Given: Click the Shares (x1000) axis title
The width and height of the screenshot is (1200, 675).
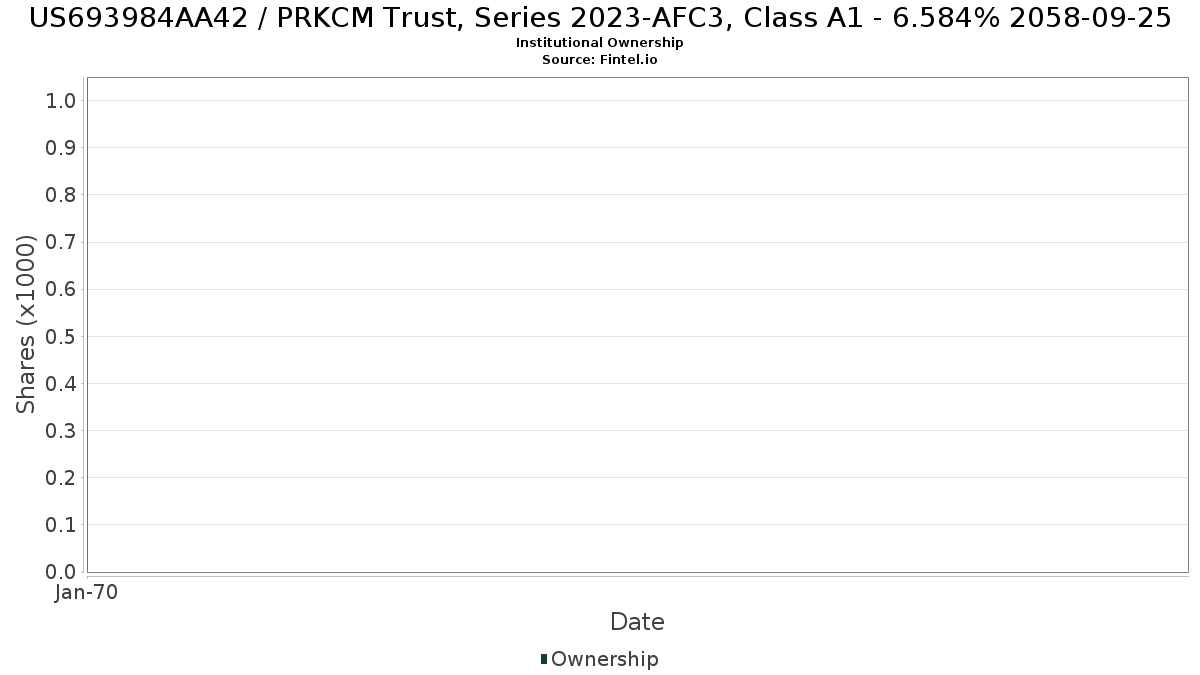Looking at the screenshot, I should pyautogui.click(x=27, y=324).
